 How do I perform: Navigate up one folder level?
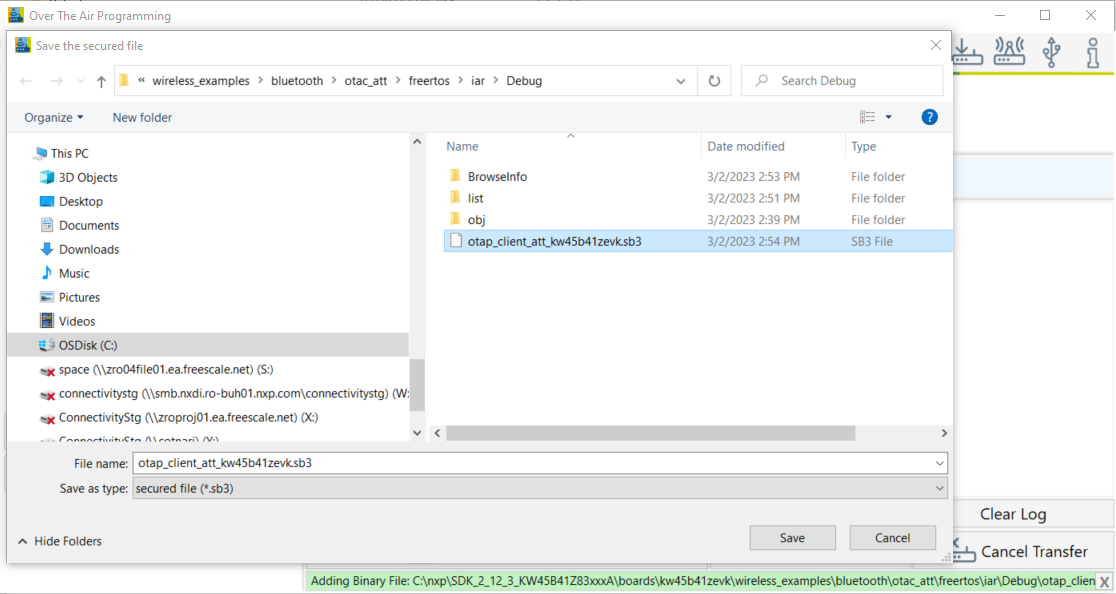point(100,80)
